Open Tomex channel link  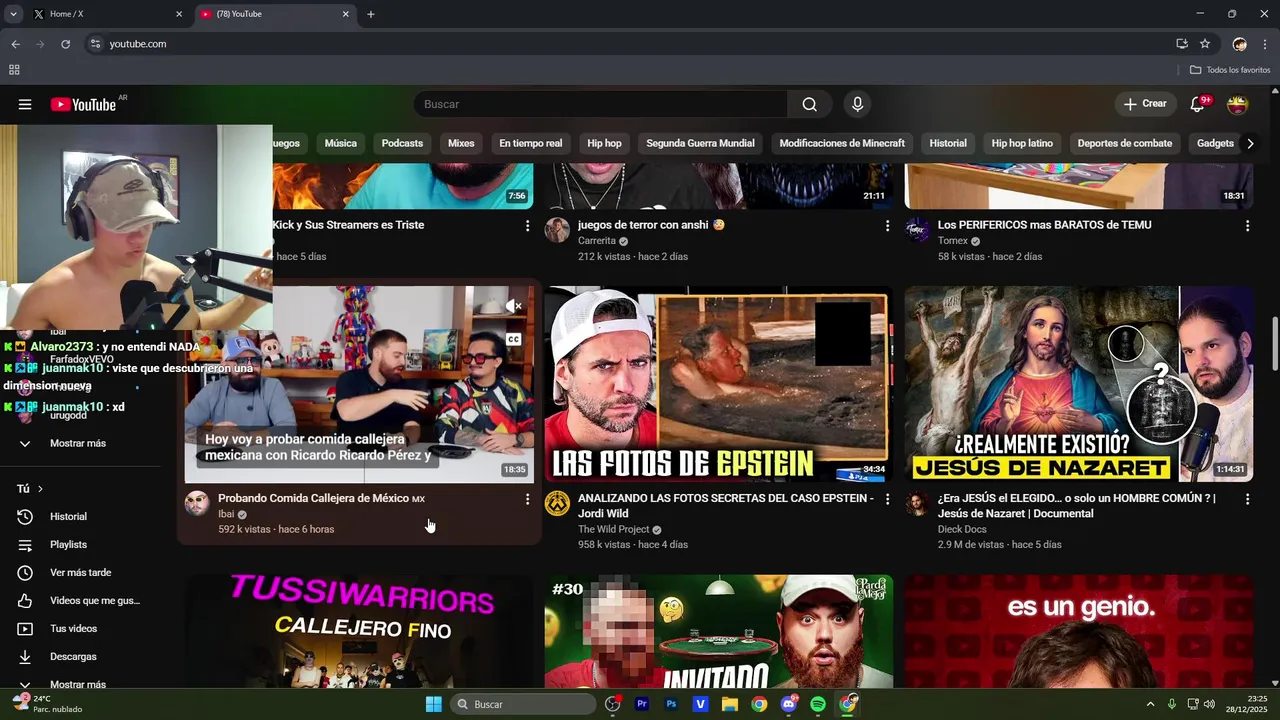(x=953, y=241)
